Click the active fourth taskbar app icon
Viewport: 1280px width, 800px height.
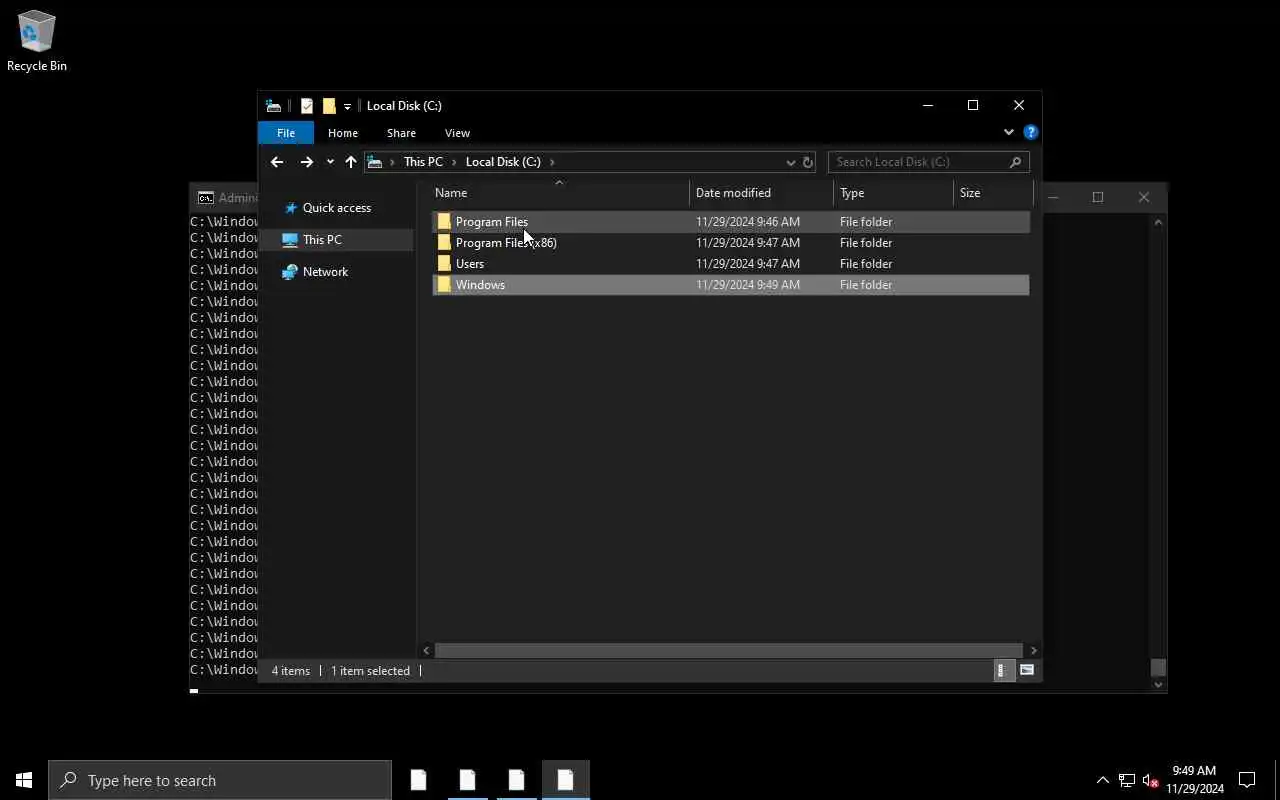pyautogui.click(x=565, y=780)
